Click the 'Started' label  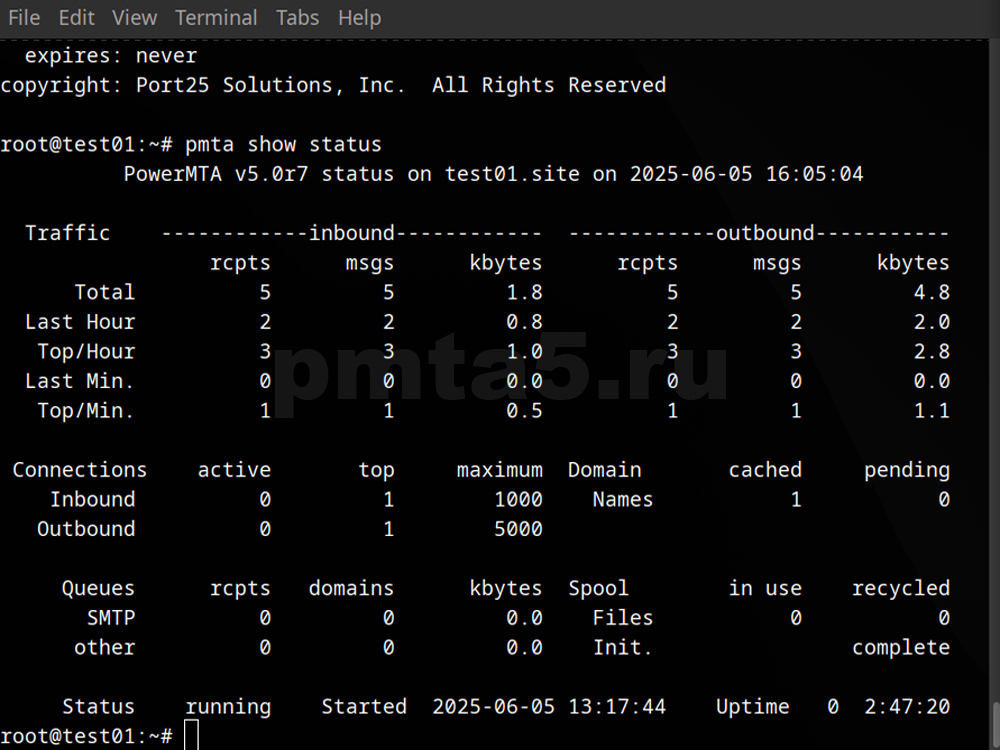(364, 707)
